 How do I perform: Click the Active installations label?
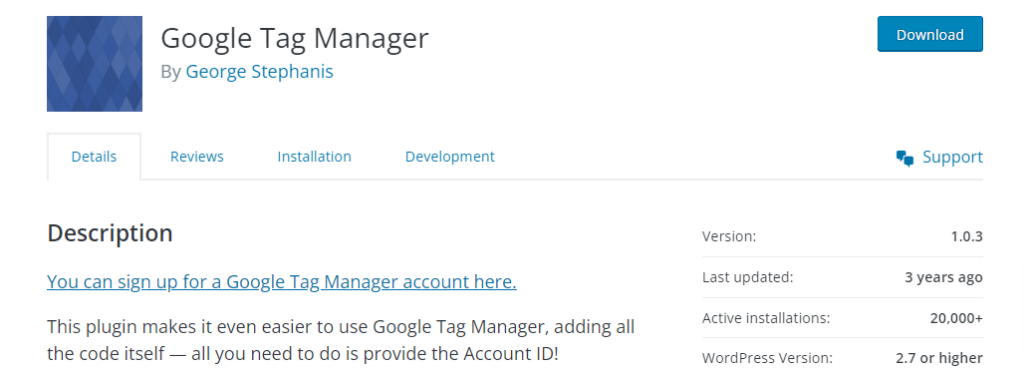(766, 318)
